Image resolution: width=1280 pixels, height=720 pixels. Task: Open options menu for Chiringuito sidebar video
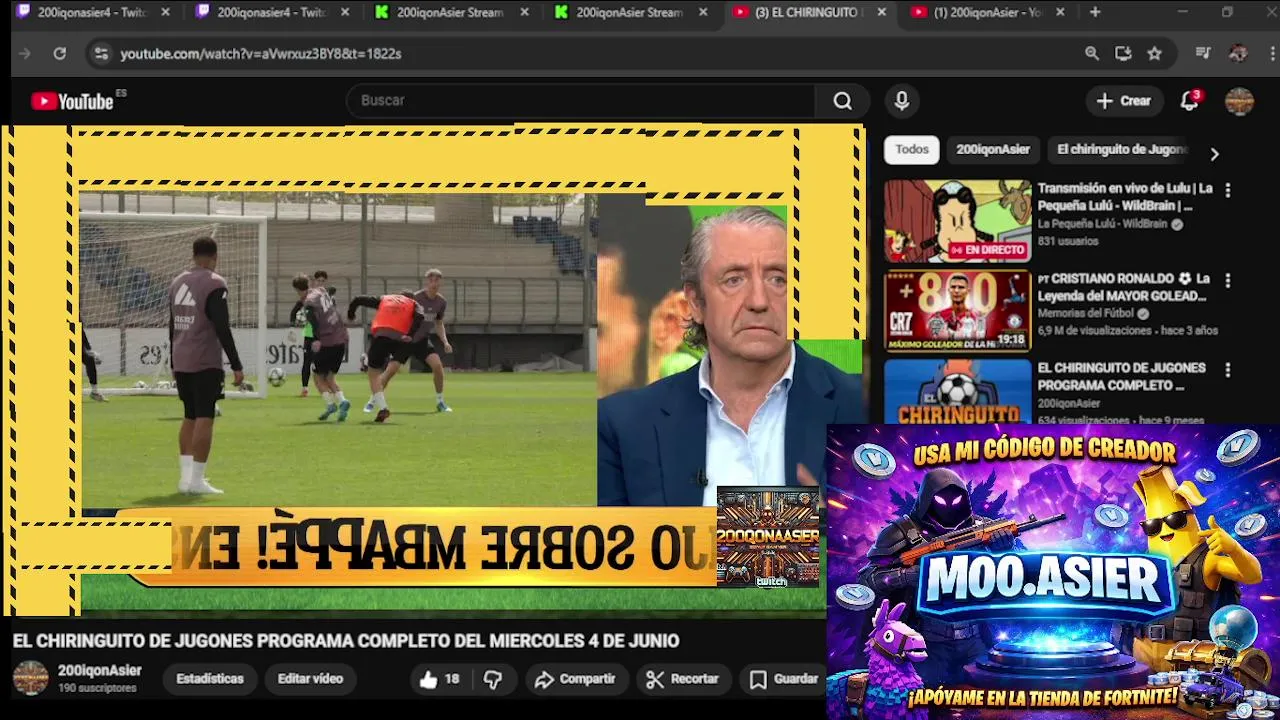pyautogui.click(x=1228, y=369)
